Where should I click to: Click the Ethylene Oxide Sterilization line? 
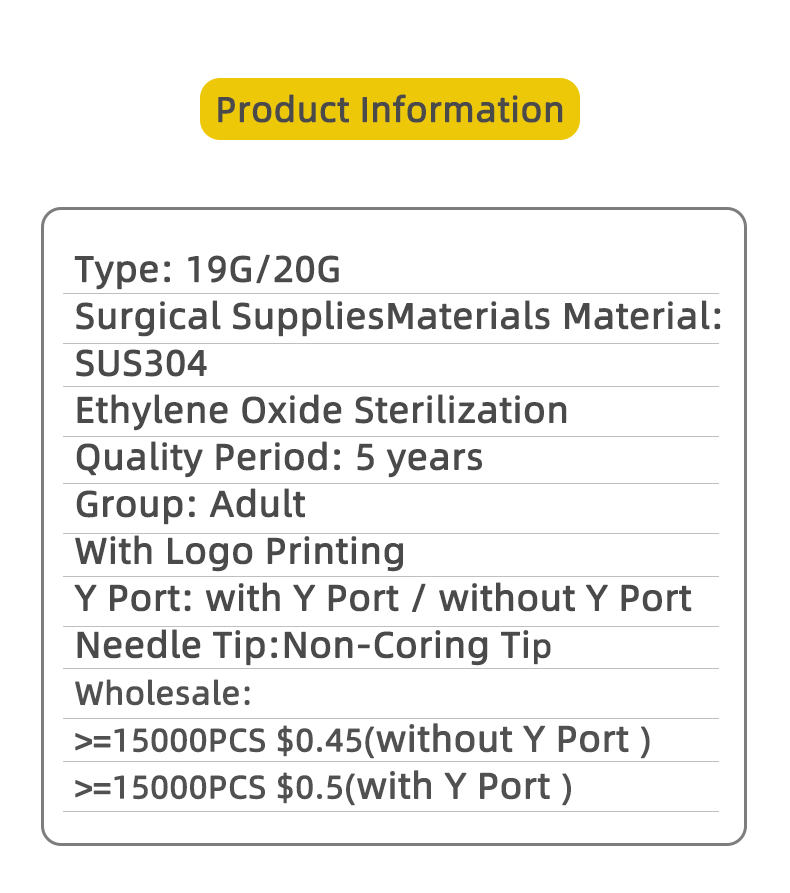point(321,410)
